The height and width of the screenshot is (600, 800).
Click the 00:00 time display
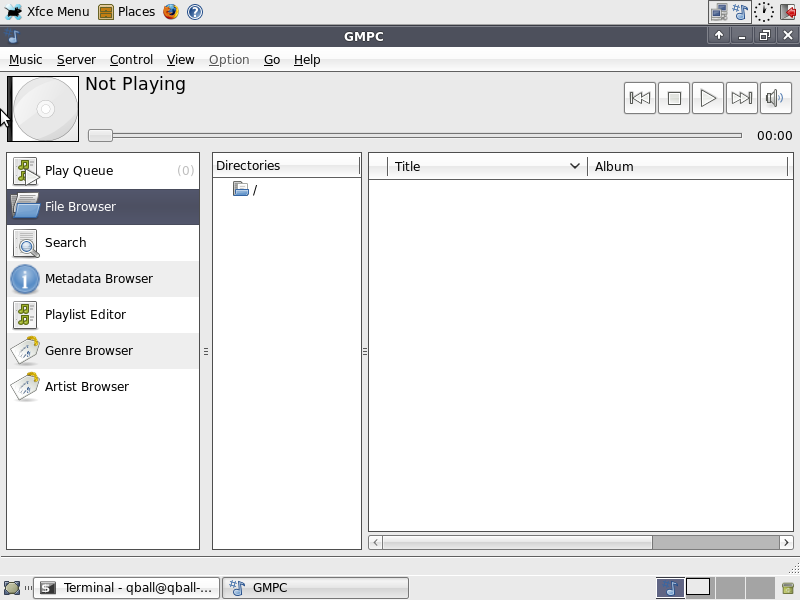(774, 136)
